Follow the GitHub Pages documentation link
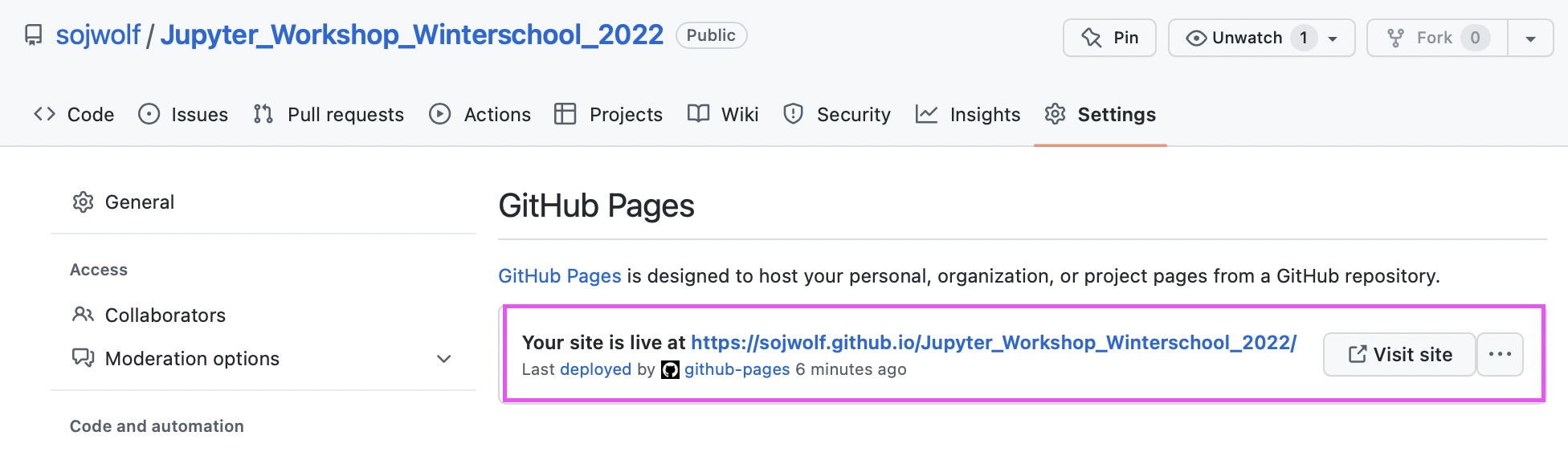 pos(560,276)
